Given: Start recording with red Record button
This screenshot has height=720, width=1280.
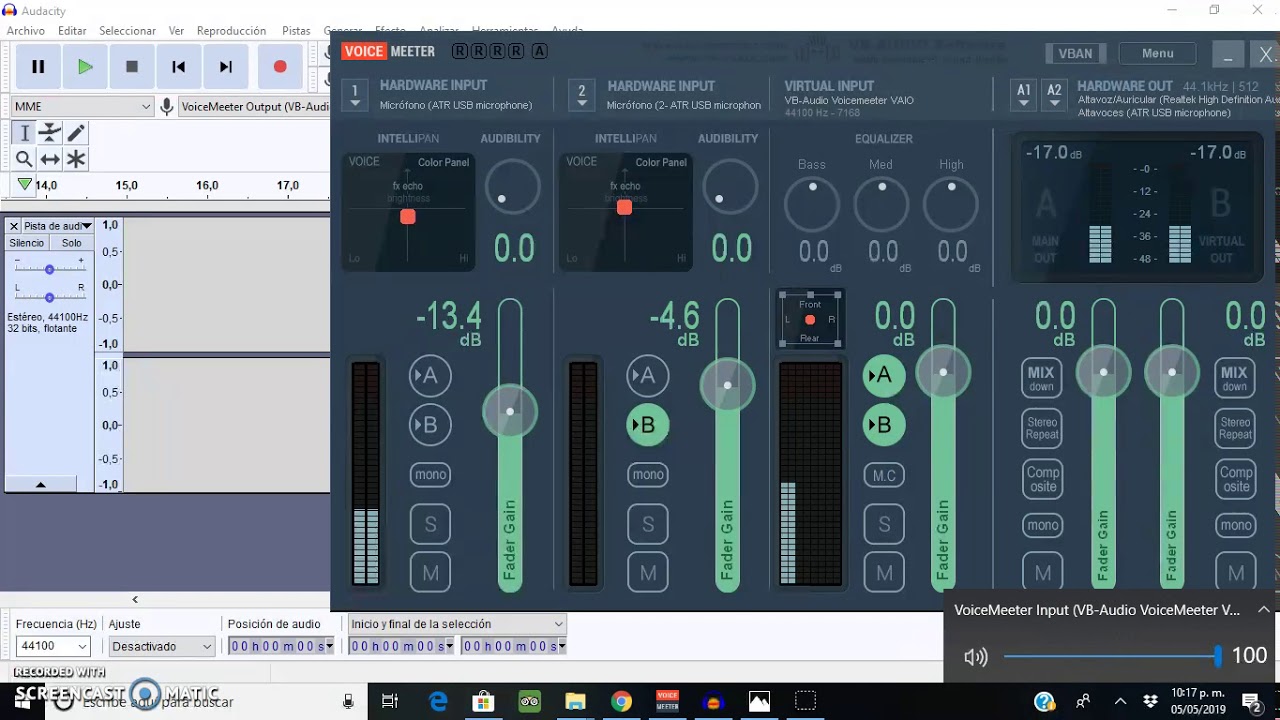Looking at the screenshot, I should pyautogui.click(x=280, y=67).
